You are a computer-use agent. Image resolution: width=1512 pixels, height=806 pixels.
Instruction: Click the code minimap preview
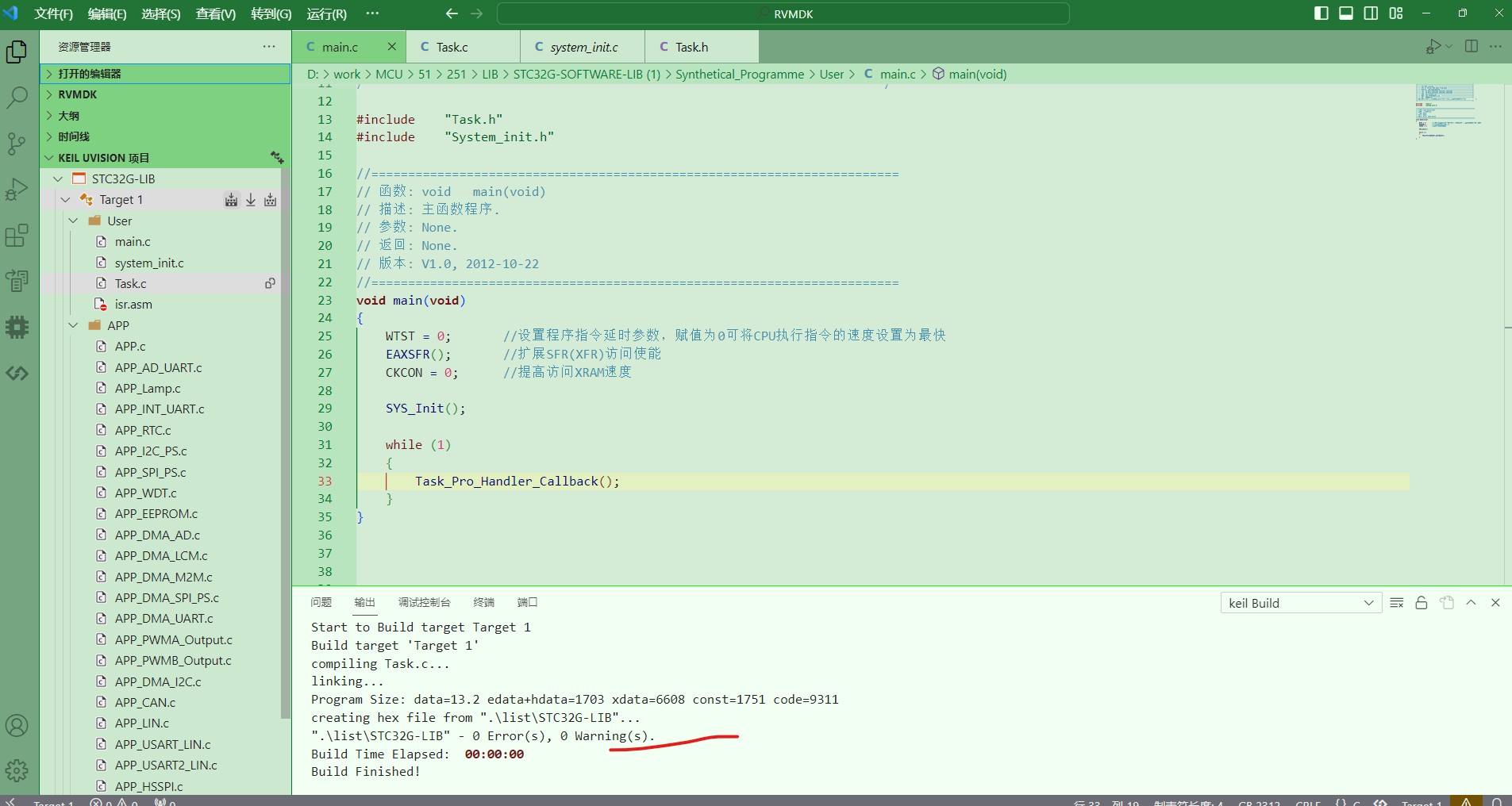click(x=1446, y=111)
